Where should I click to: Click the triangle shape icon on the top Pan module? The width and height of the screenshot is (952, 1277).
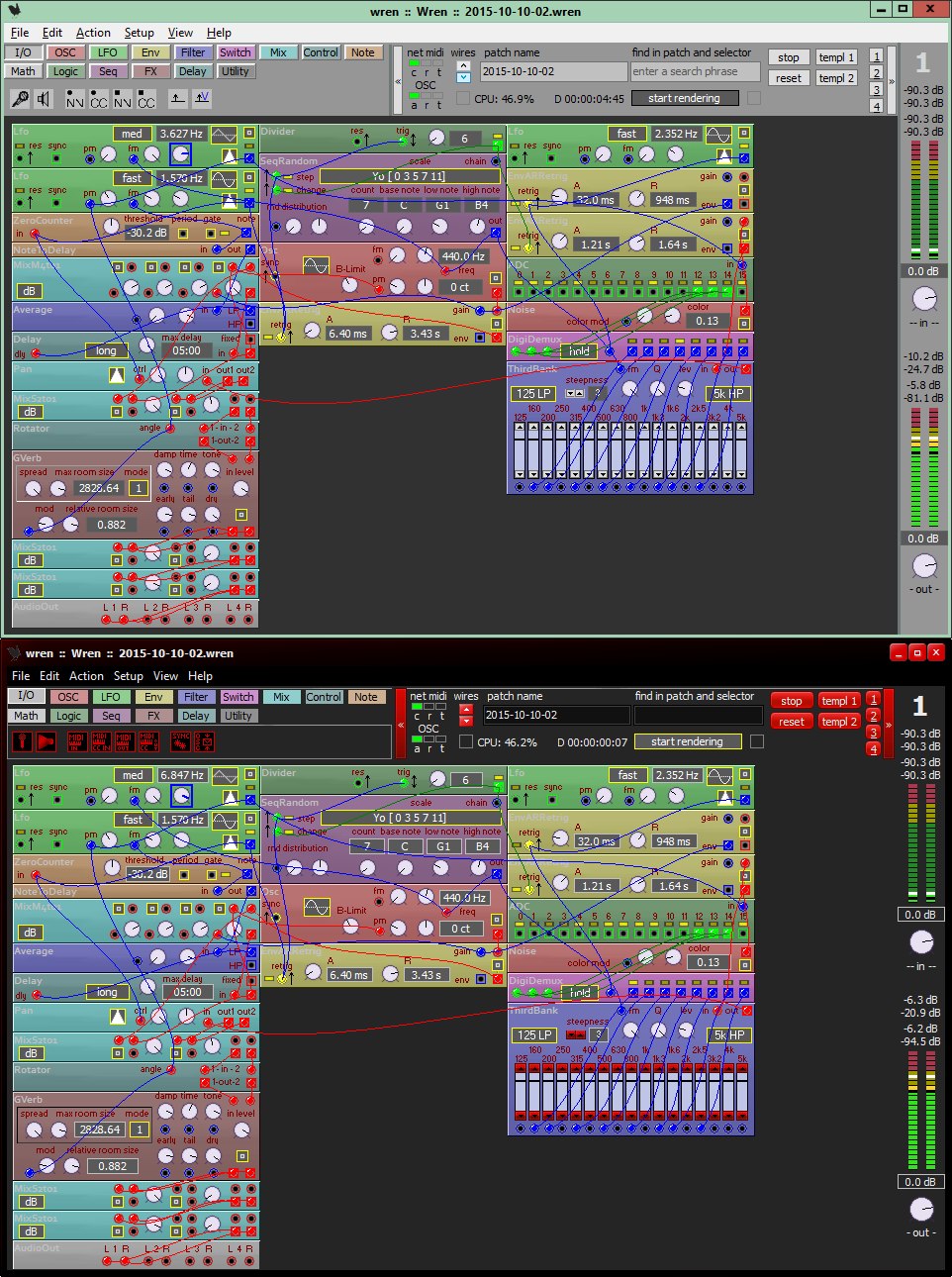(117, 374)
